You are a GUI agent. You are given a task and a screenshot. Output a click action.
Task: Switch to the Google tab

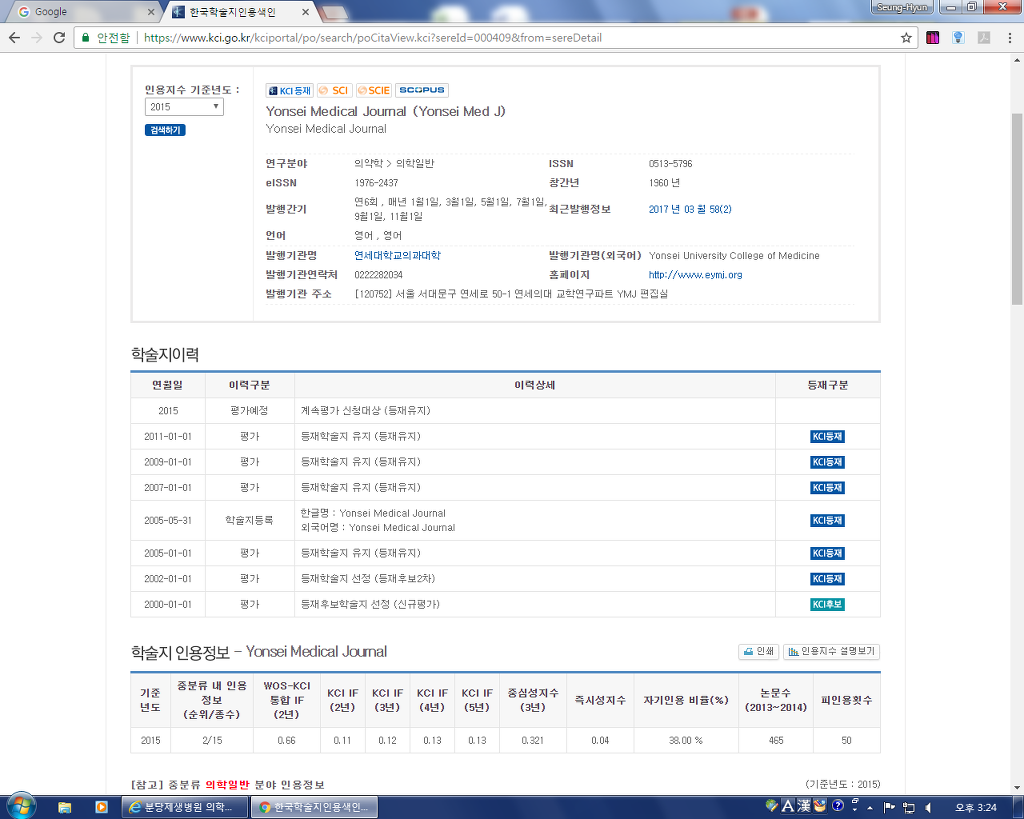pos(81,12)
